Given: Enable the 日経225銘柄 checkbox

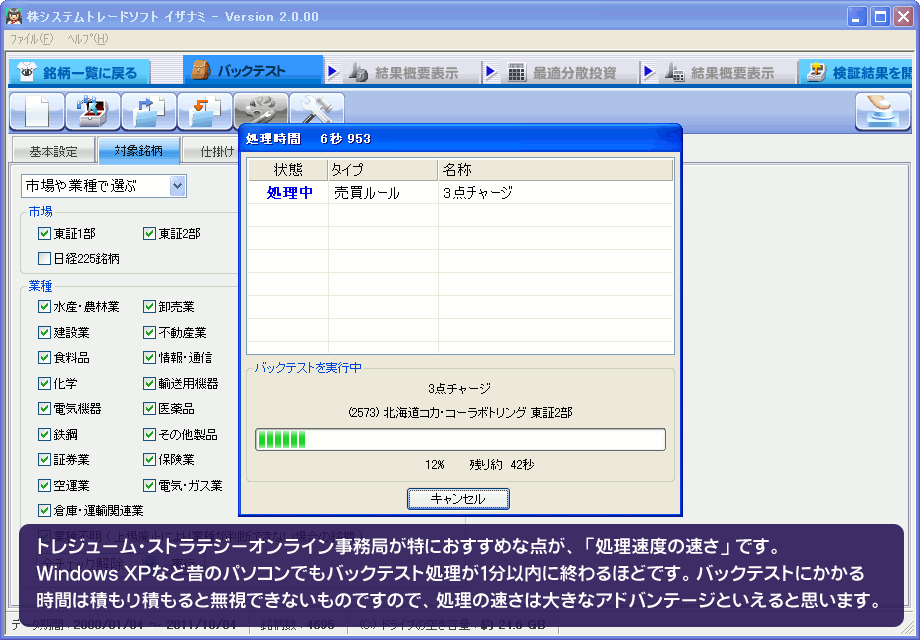Looking at the screenshot, I should [44, 258].
